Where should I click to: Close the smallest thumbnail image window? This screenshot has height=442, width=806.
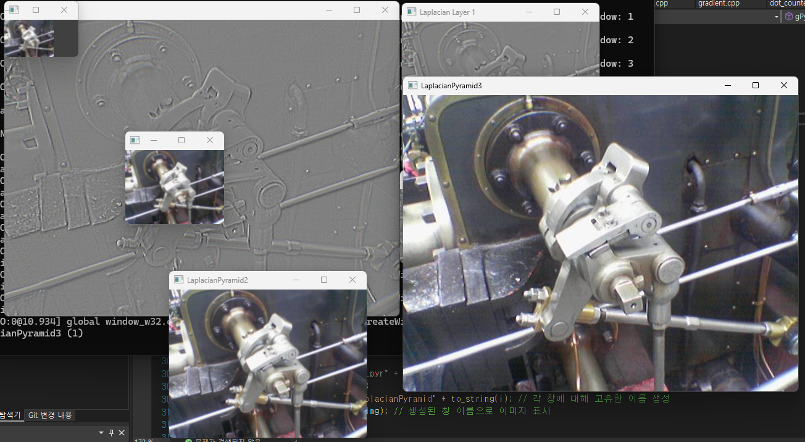coord(64,10)
